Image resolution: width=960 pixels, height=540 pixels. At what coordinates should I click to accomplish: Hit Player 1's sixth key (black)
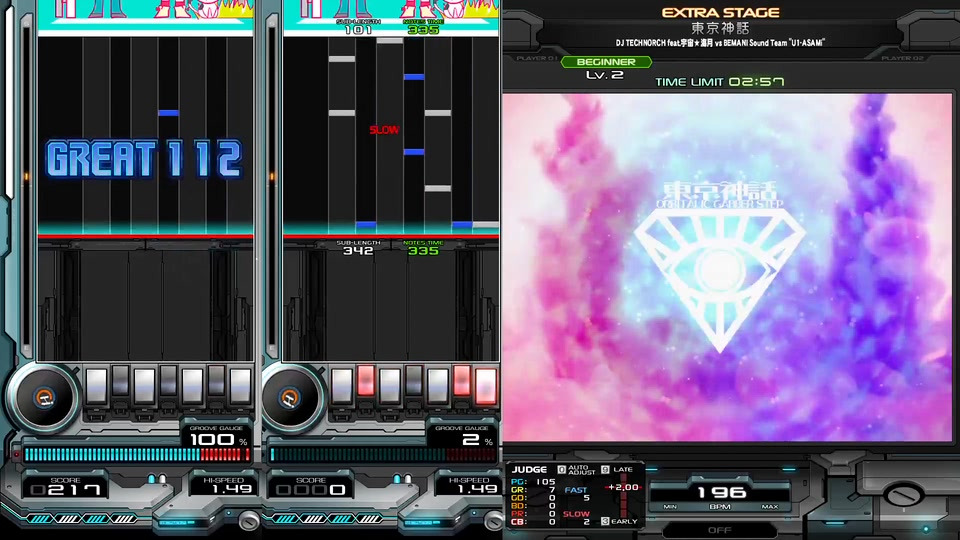[216, 381]
